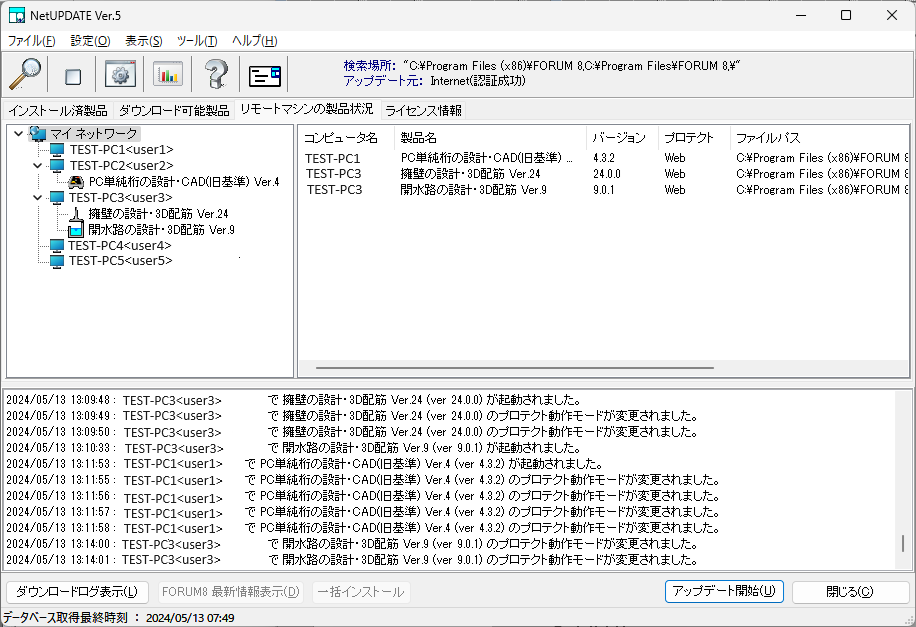Open the ファイル(F) menu
Screen dimensions: 916x627
pos(32,41)
